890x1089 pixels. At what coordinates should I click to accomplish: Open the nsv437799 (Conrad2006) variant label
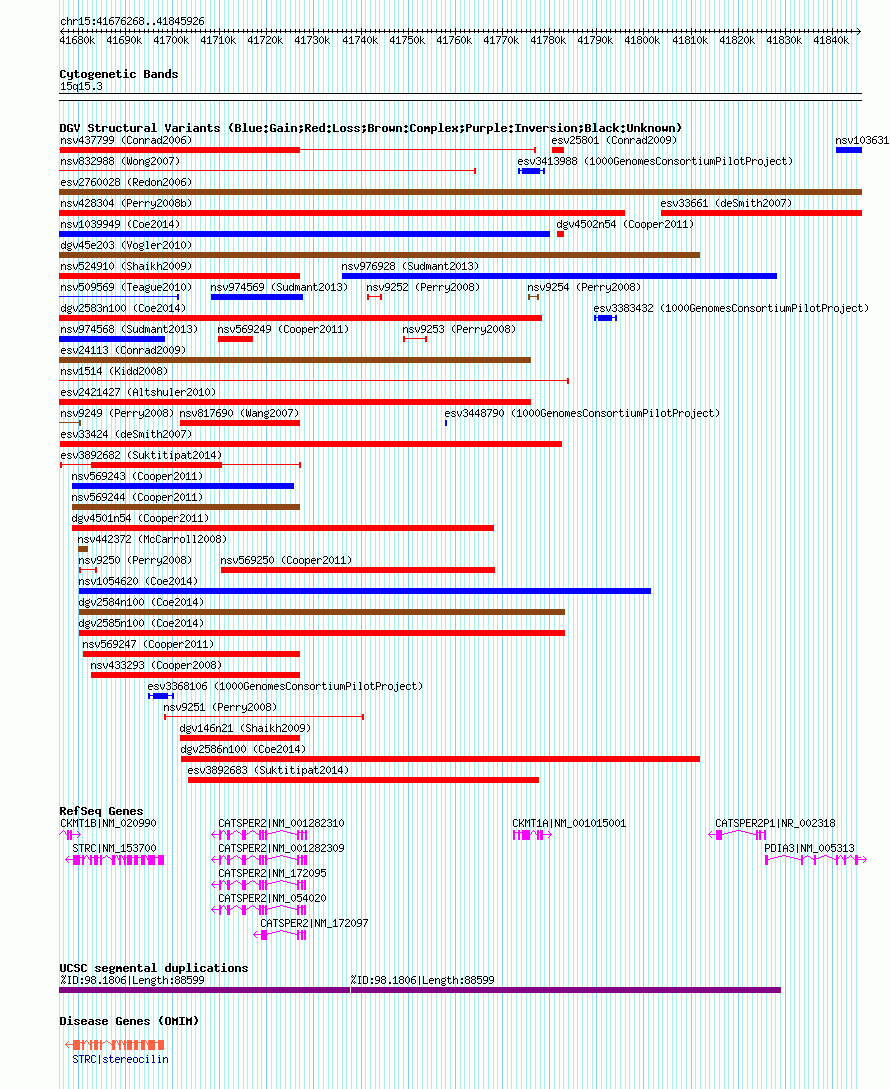[126, 140]
